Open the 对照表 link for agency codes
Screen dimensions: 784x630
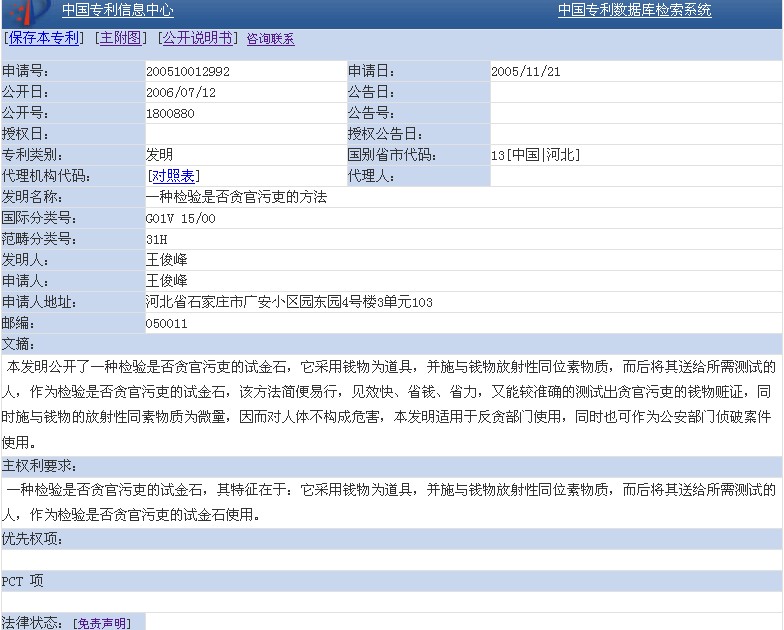tap(173, 176)
